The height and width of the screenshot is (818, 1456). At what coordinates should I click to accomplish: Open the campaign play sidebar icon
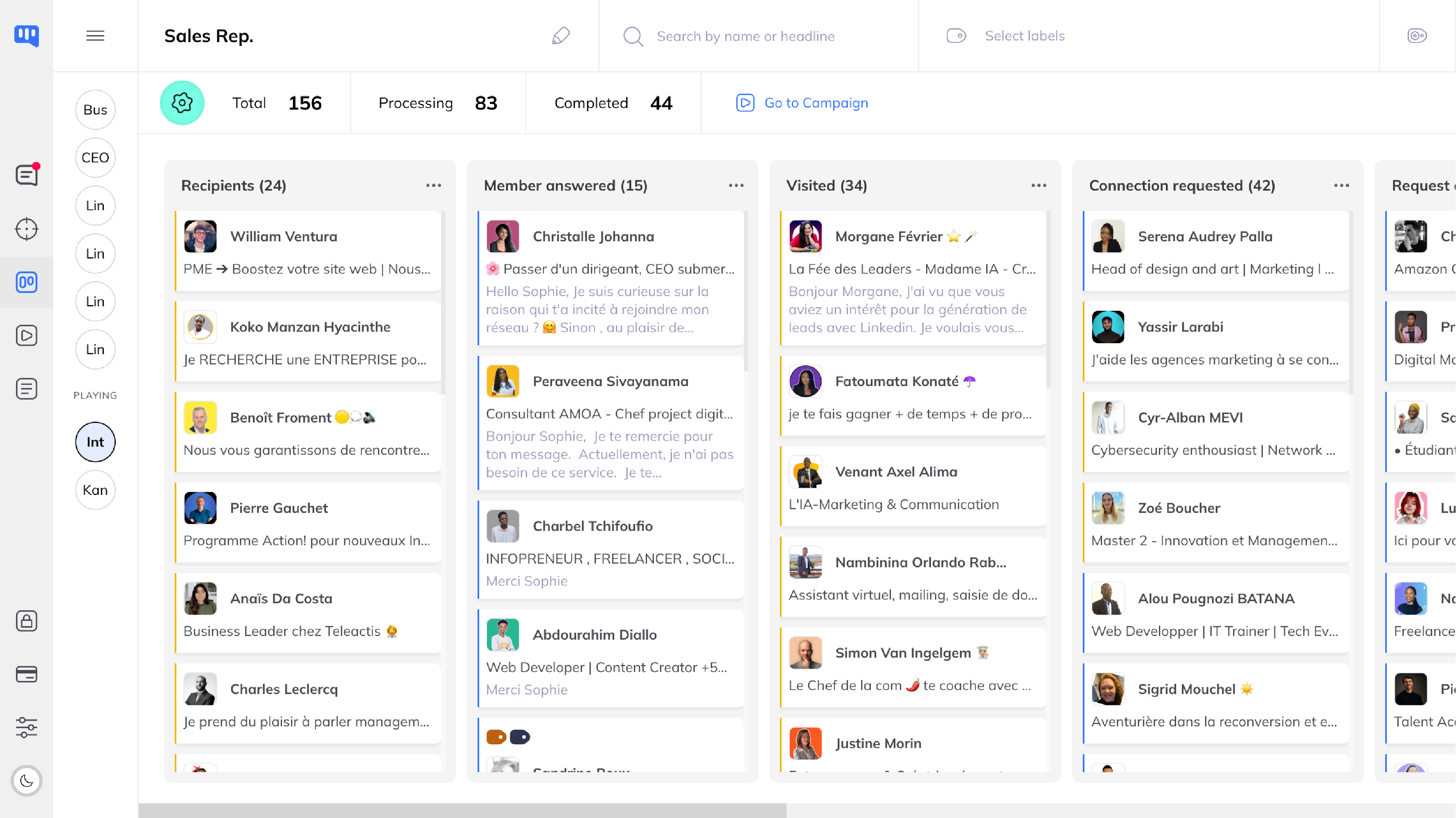click(27, 335)
